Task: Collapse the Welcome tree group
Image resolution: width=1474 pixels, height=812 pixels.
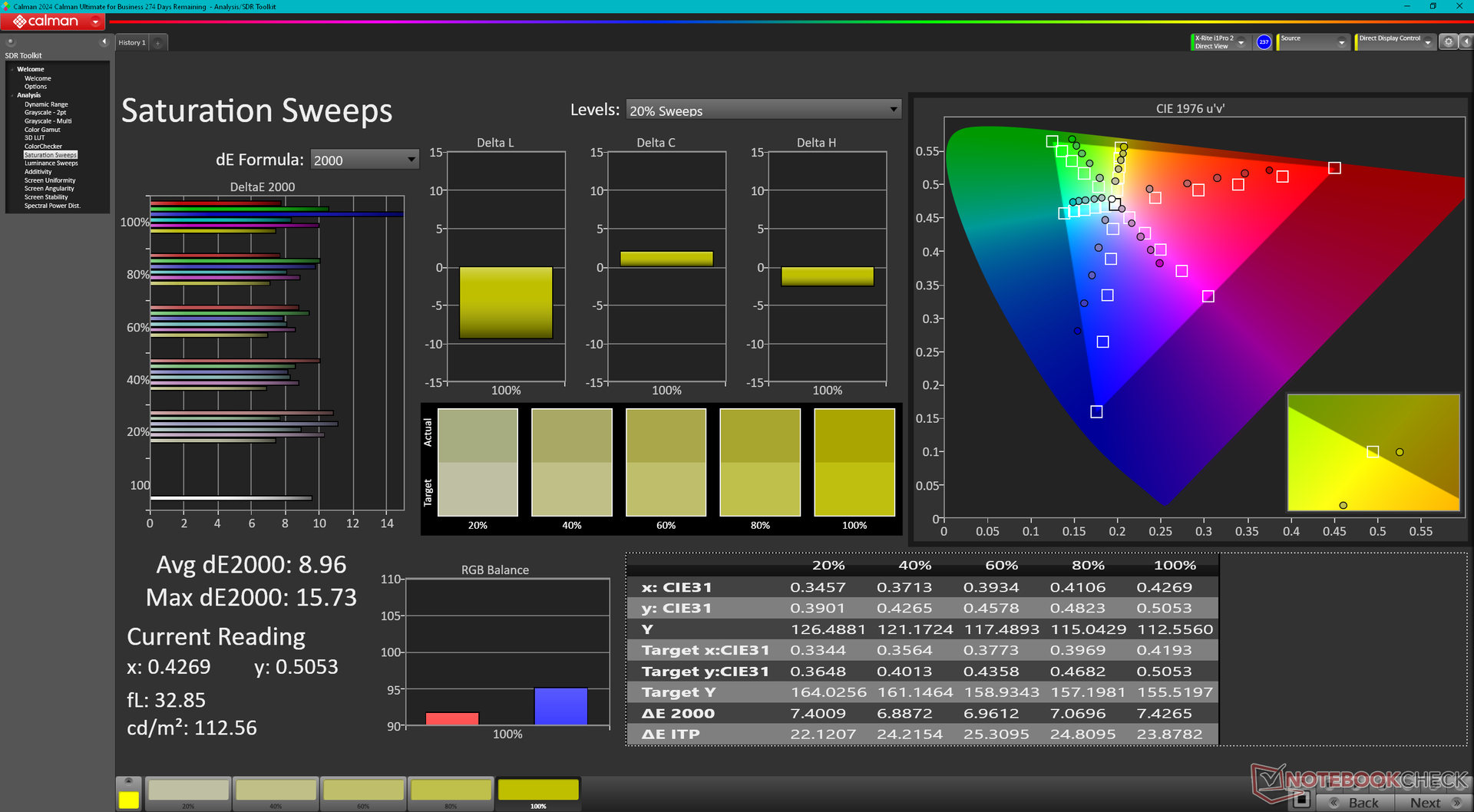Action: point(12,70)
